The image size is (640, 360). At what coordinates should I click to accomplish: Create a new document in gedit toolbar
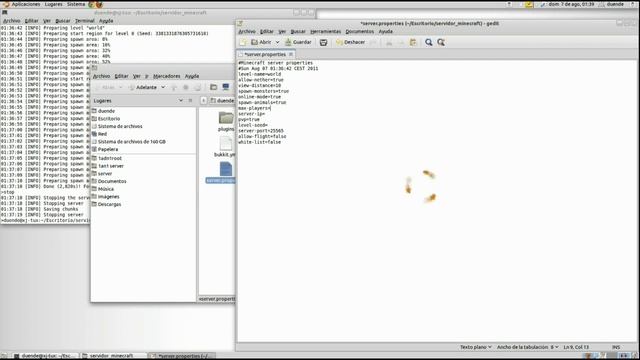tap(243, 42)
